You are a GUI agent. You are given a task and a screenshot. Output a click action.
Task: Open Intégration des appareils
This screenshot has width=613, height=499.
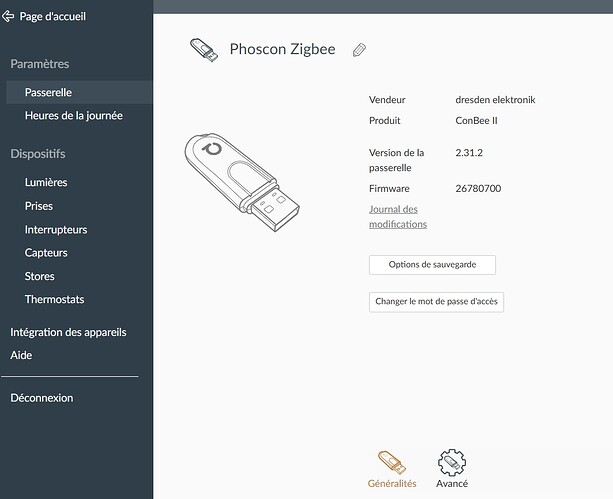68,332
